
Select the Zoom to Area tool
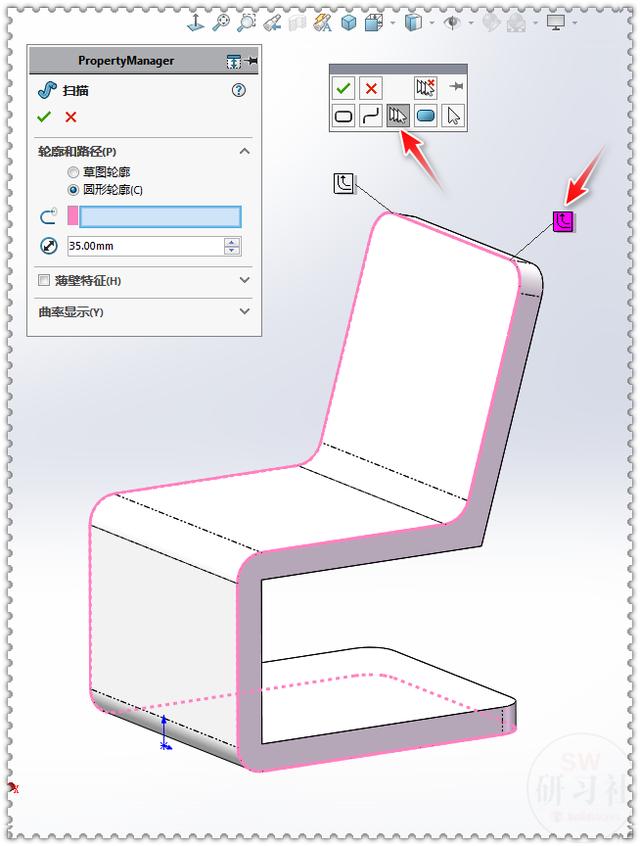247,23
